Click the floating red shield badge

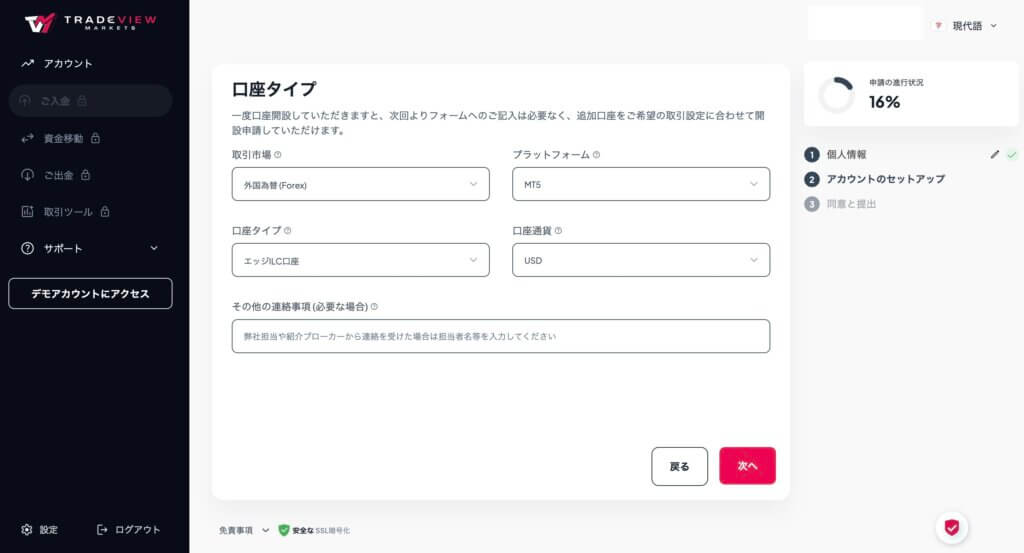click(x=952, y=528)
